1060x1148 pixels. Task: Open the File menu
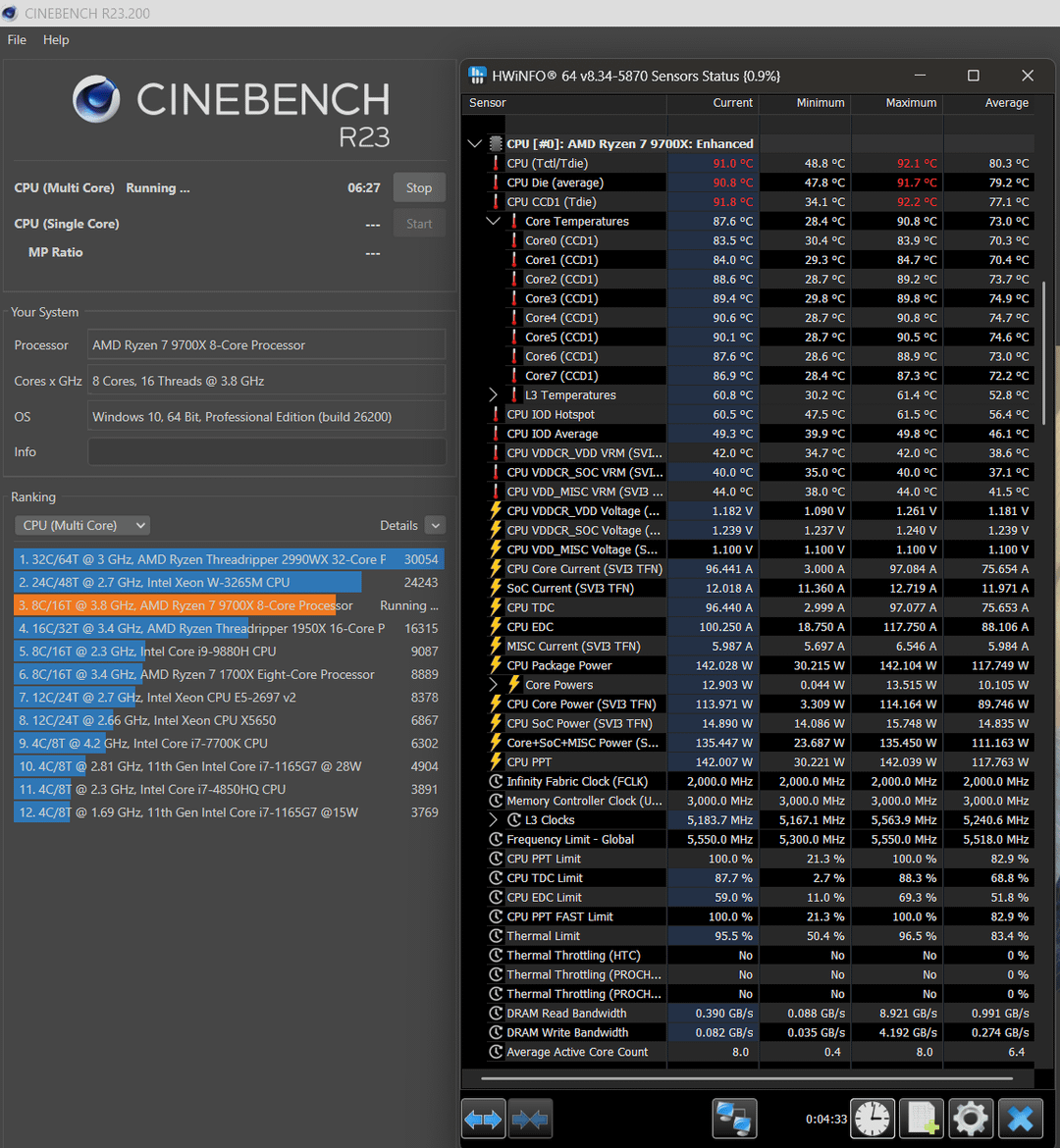coord(17,40)
